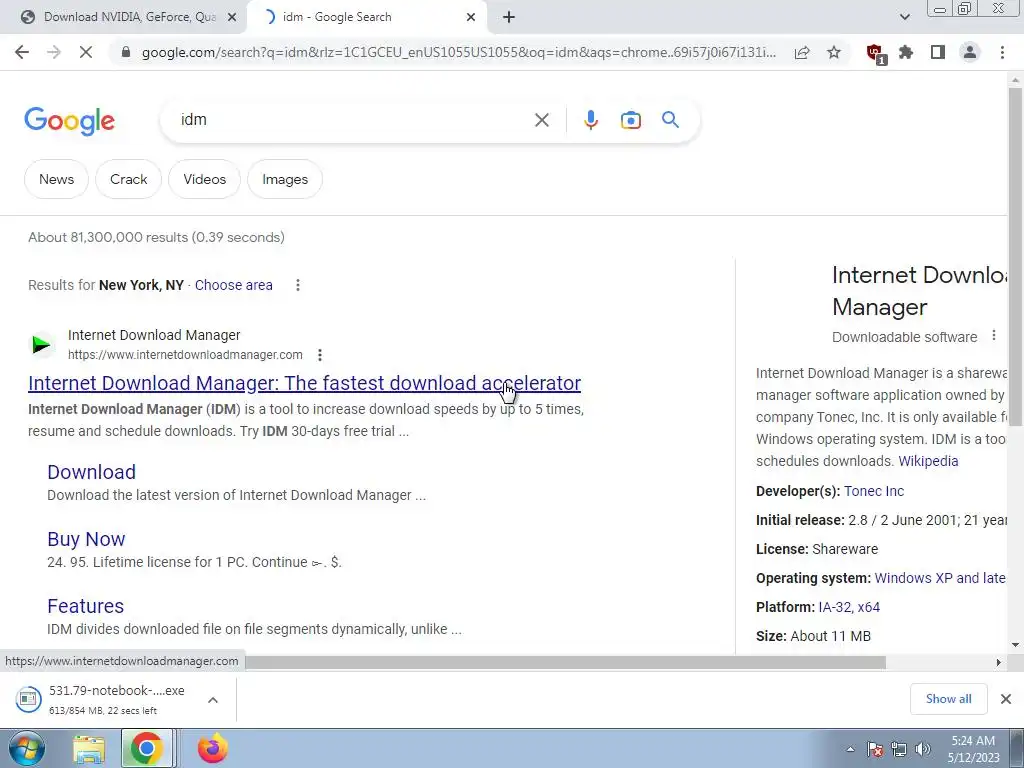Search by image with camera icon
The height and width of the screenshot is (768, 1024).
(x=630, y=120)
